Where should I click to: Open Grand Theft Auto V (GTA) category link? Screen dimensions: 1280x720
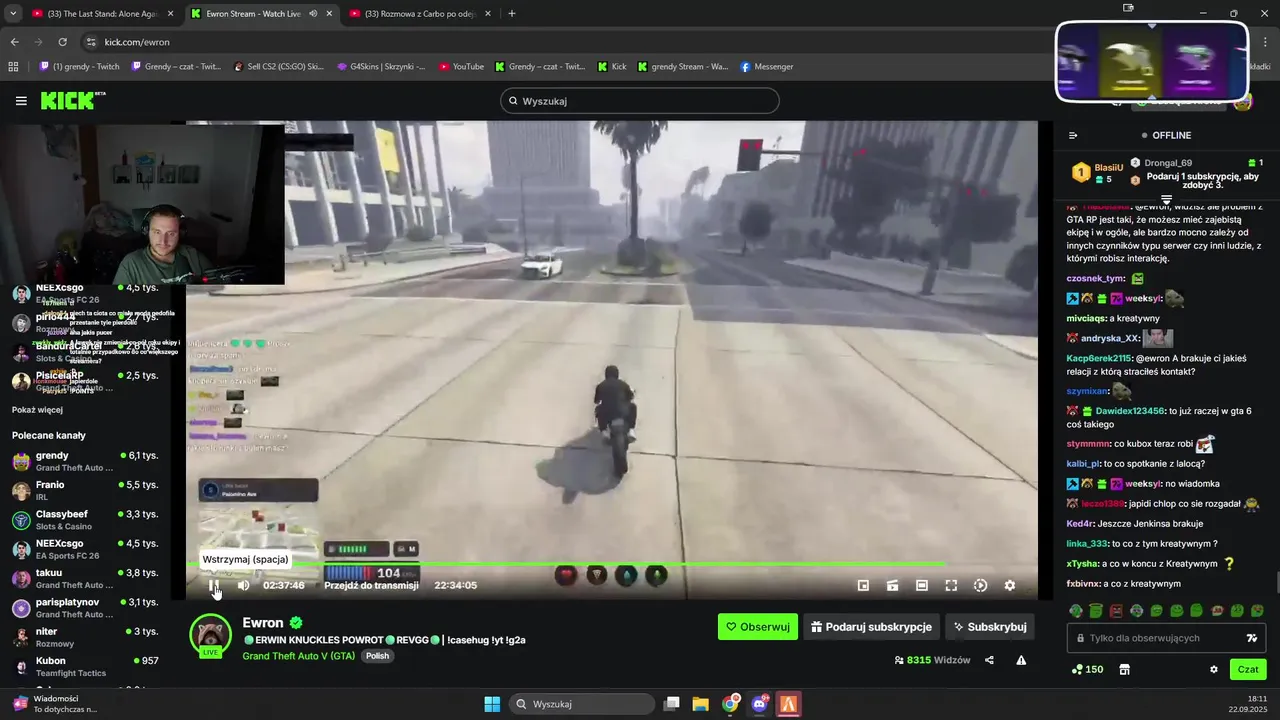(298, 656)
